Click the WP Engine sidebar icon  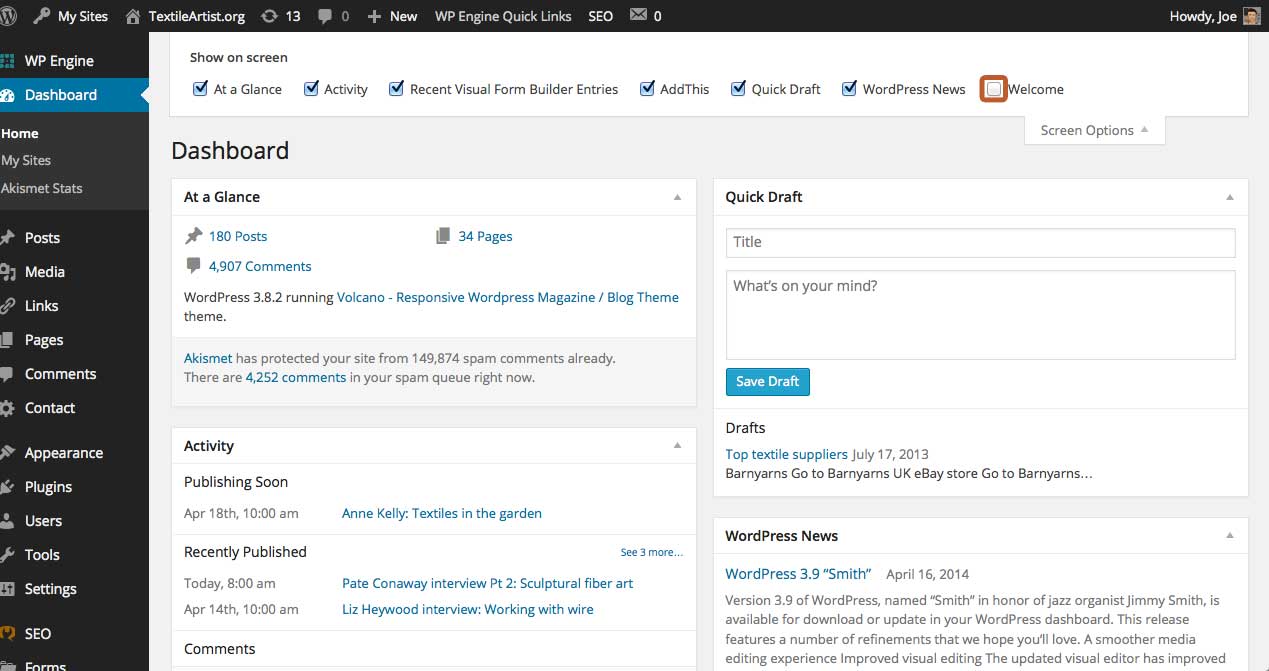pyautogui.click(x=8, y=61)
